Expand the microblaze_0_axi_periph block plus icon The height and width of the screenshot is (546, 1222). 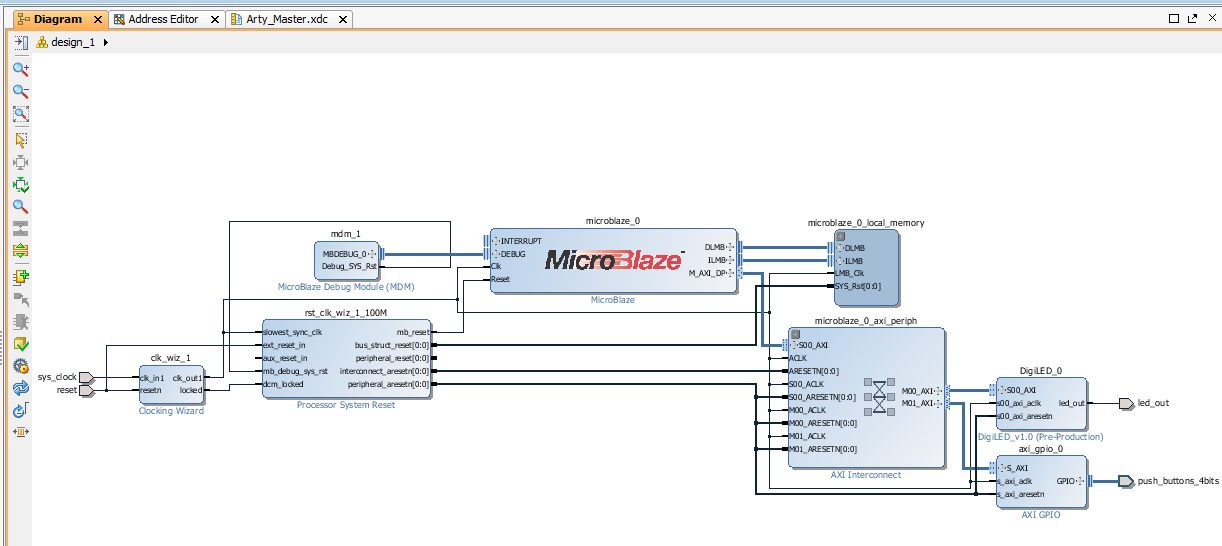[794, 334]
